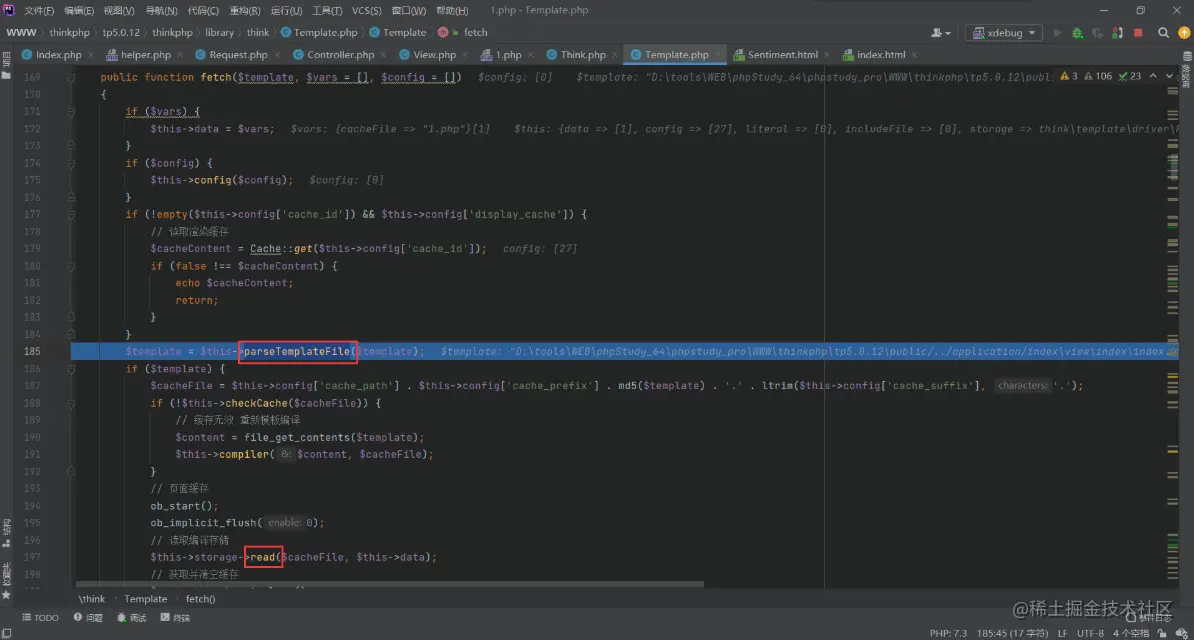This screenshot has width=1194, height=640.
Task: Go to previous highlighted error arrow
Action: [1154, 76]
